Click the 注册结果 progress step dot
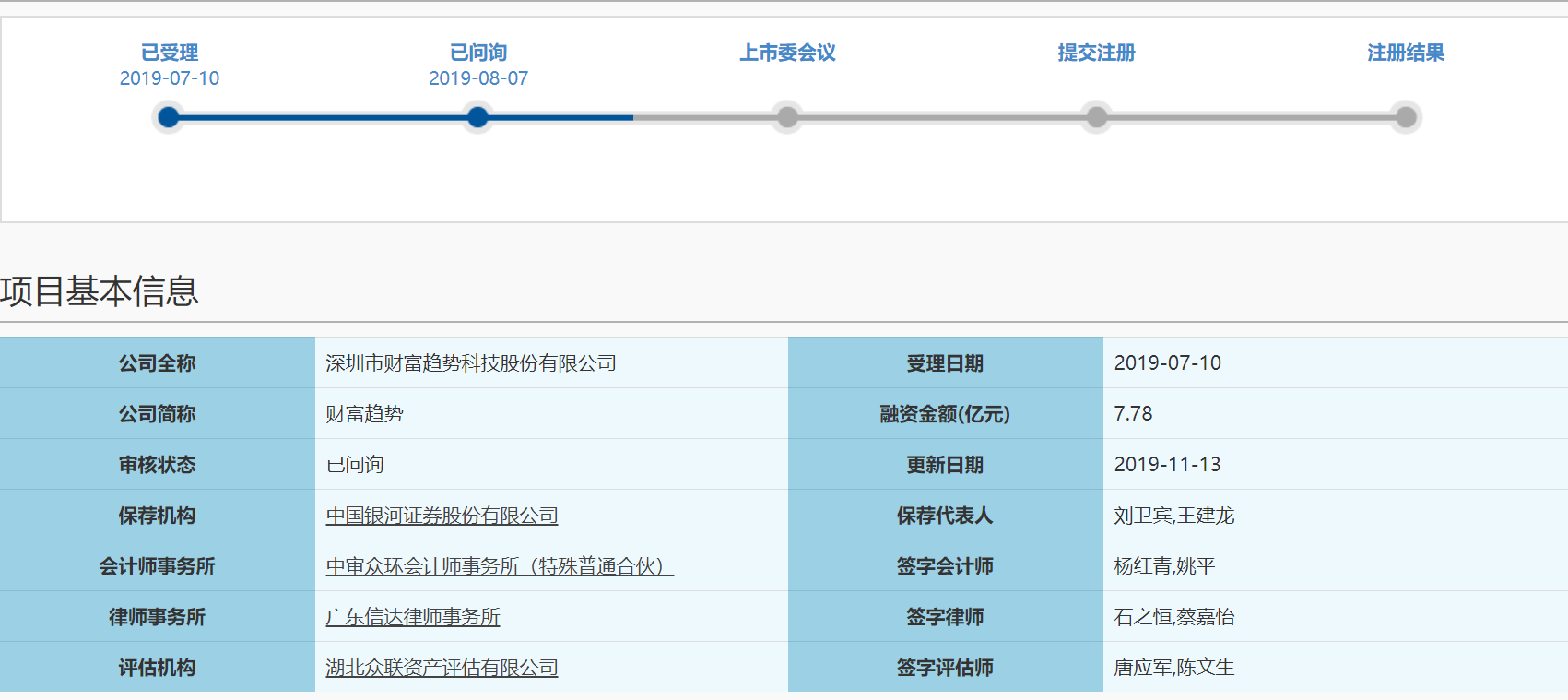1568x700 pixels. 1406,117
